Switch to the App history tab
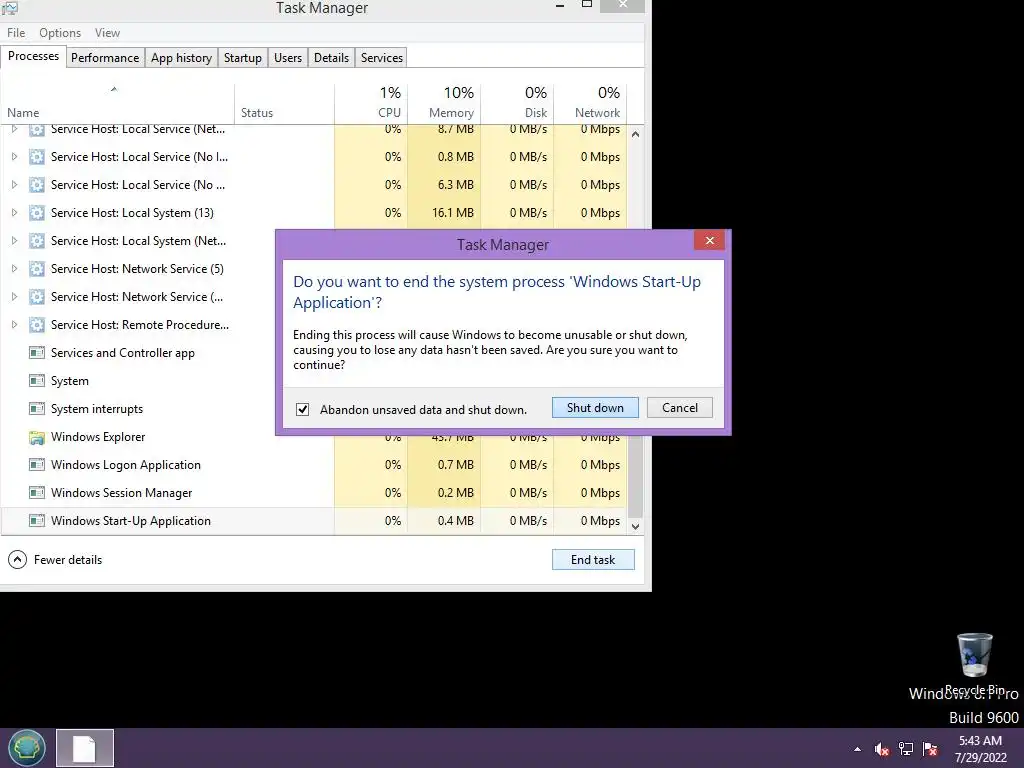Image resolution: width=1024 pixels, height=768 pixels. point(182,57)
